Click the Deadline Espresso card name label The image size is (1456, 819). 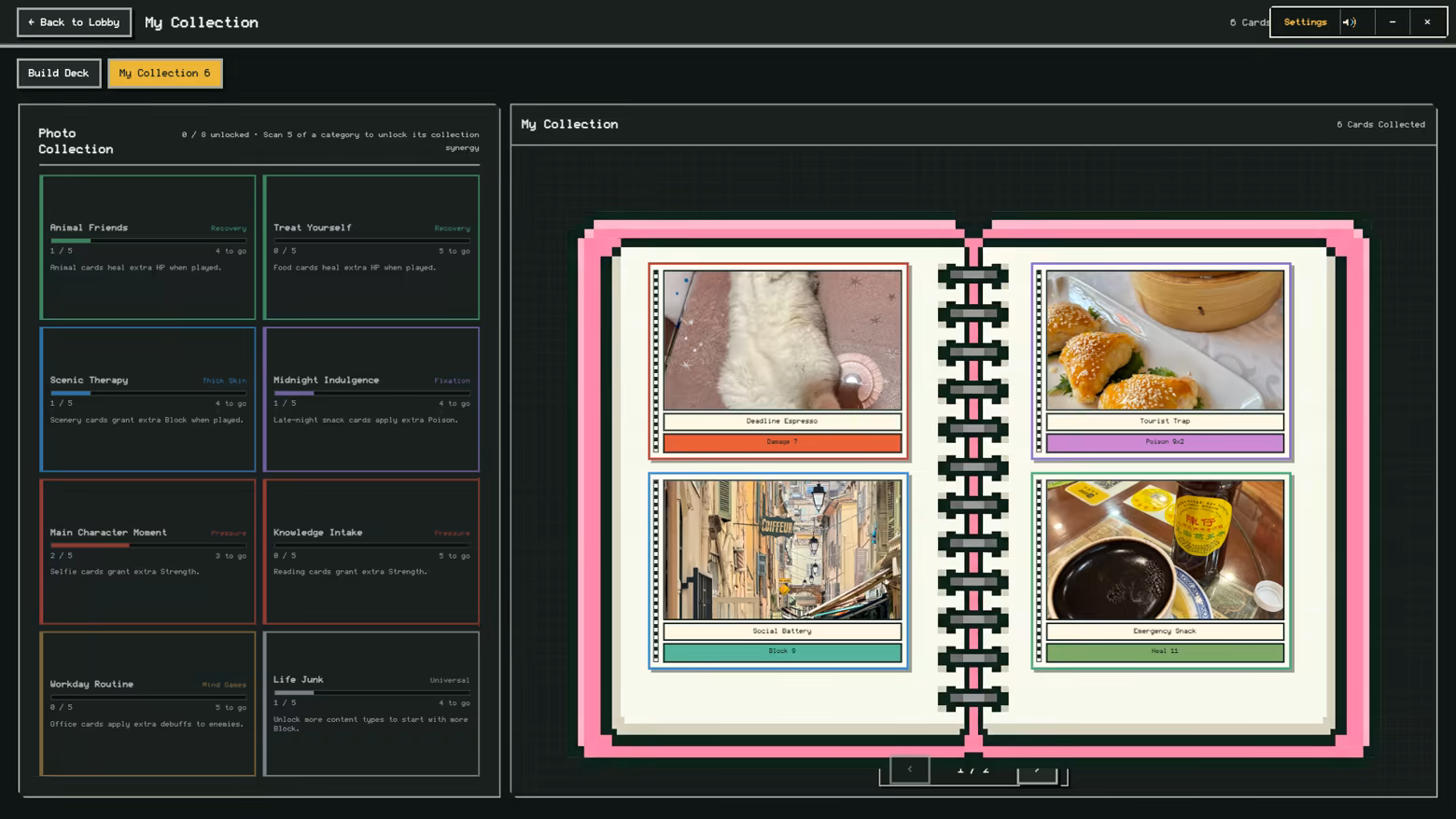(782, 421)
